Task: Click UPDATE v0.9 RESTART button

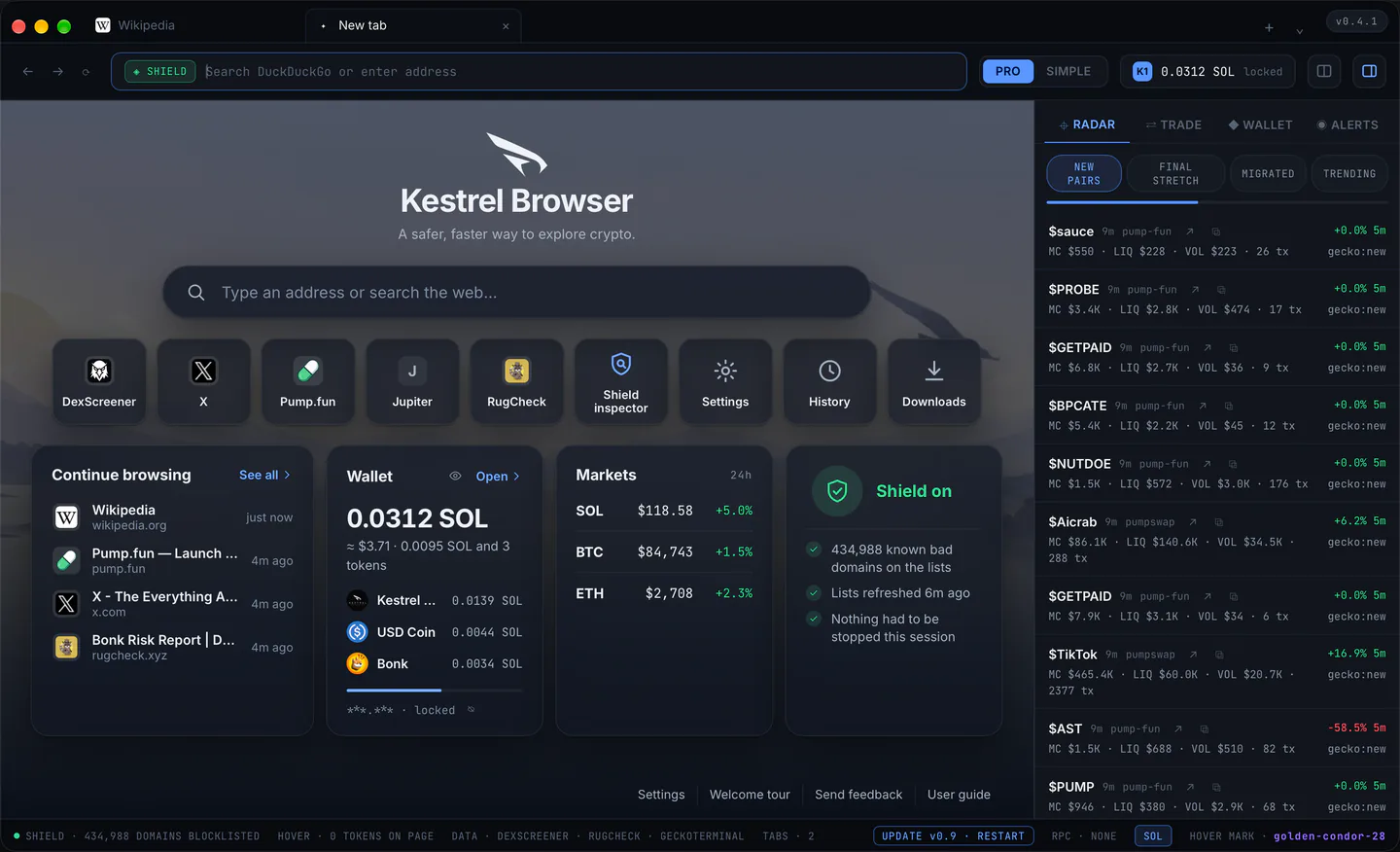Action: pyautogui.click(x=953, y=836)
